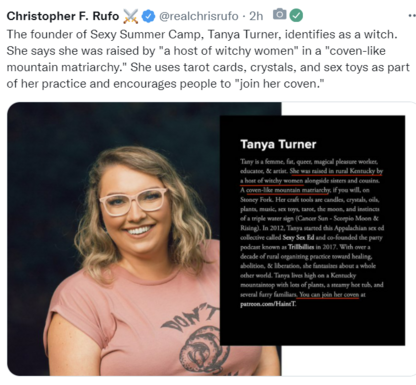Open Christopher F. Rufo's profile name

(x=63, y=16)
